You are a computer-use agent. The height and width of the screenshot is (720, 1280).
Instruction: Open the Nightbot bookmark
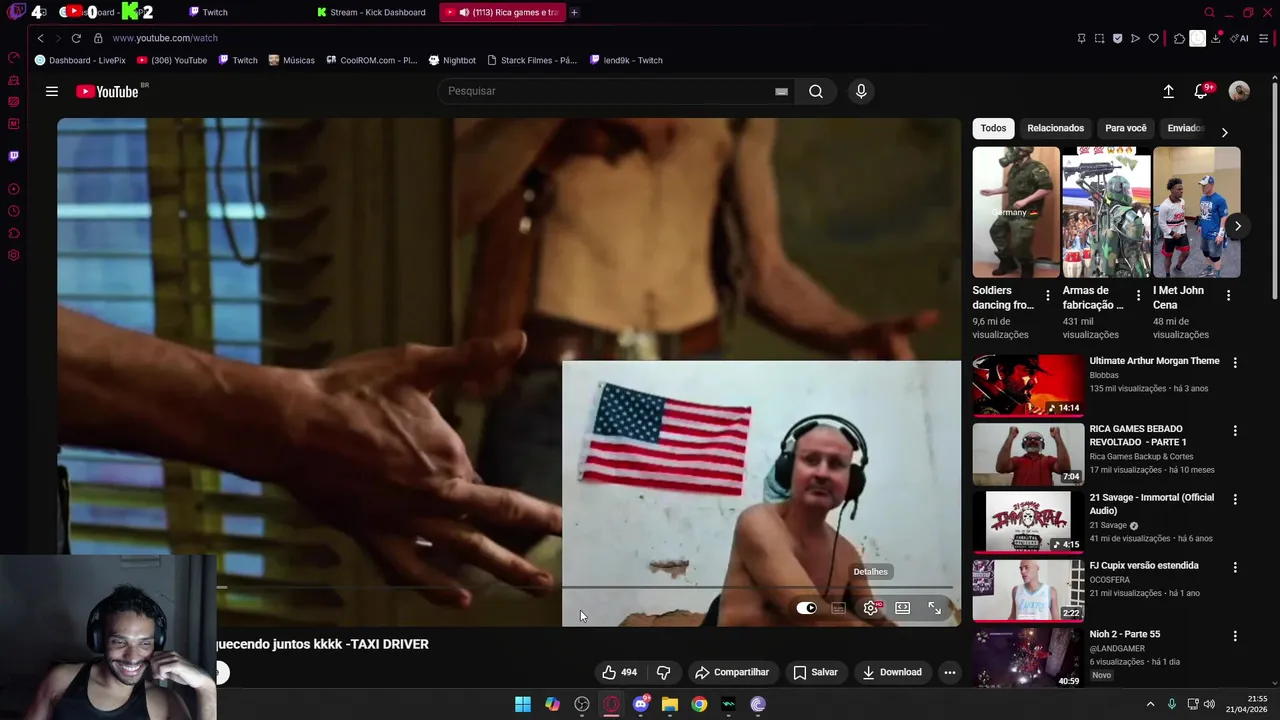tap(452, 60)
